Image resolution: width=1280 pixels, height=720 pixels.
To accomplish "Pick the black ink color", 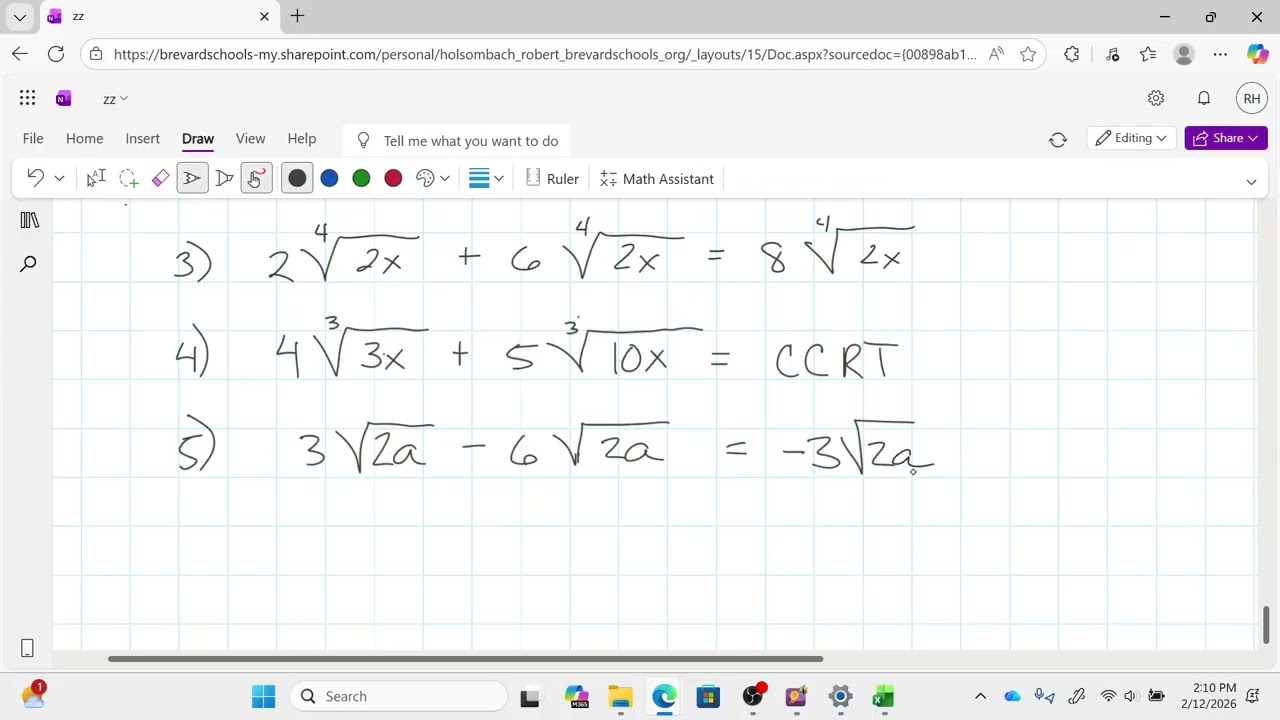I will click(297, 178).
